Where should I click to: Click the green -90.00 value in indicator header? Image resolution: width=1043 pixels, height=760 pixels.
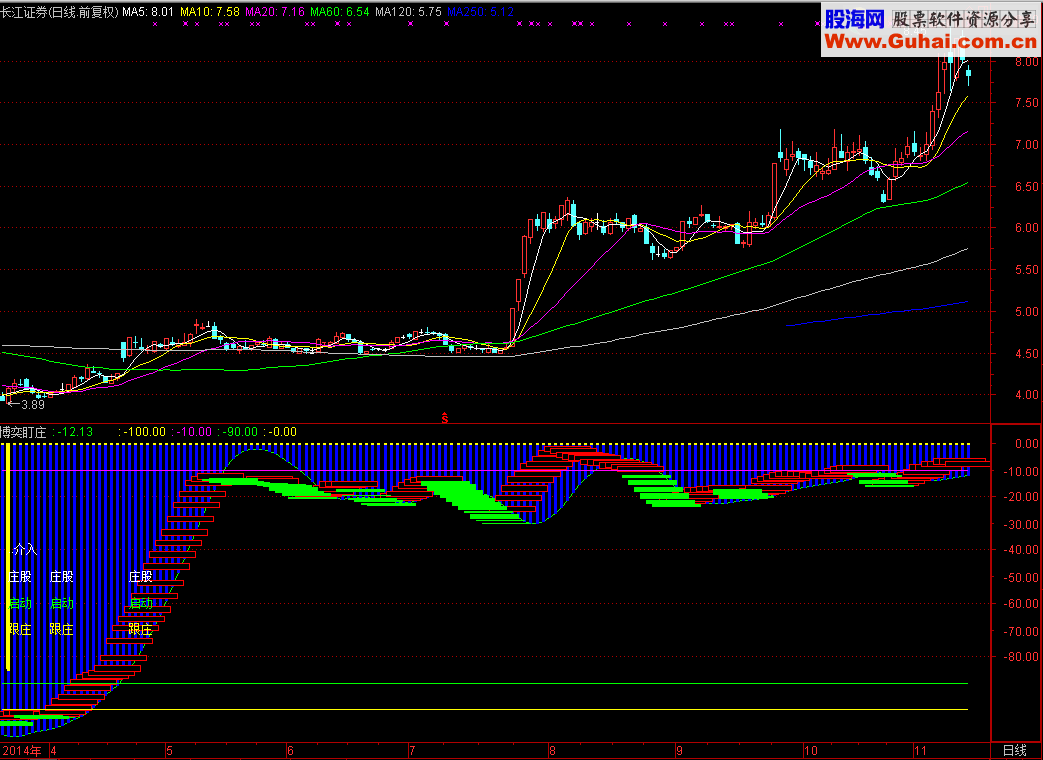tap(238, 432)
